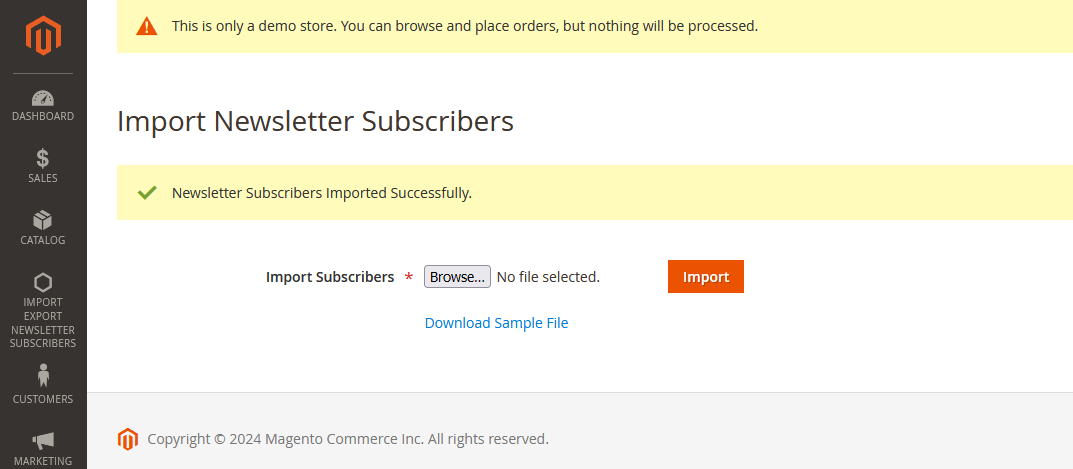Viewport: 1073px width, 469px height.
Task: Click the 'No file selected.' file field
Action: [x=548, y=277]
